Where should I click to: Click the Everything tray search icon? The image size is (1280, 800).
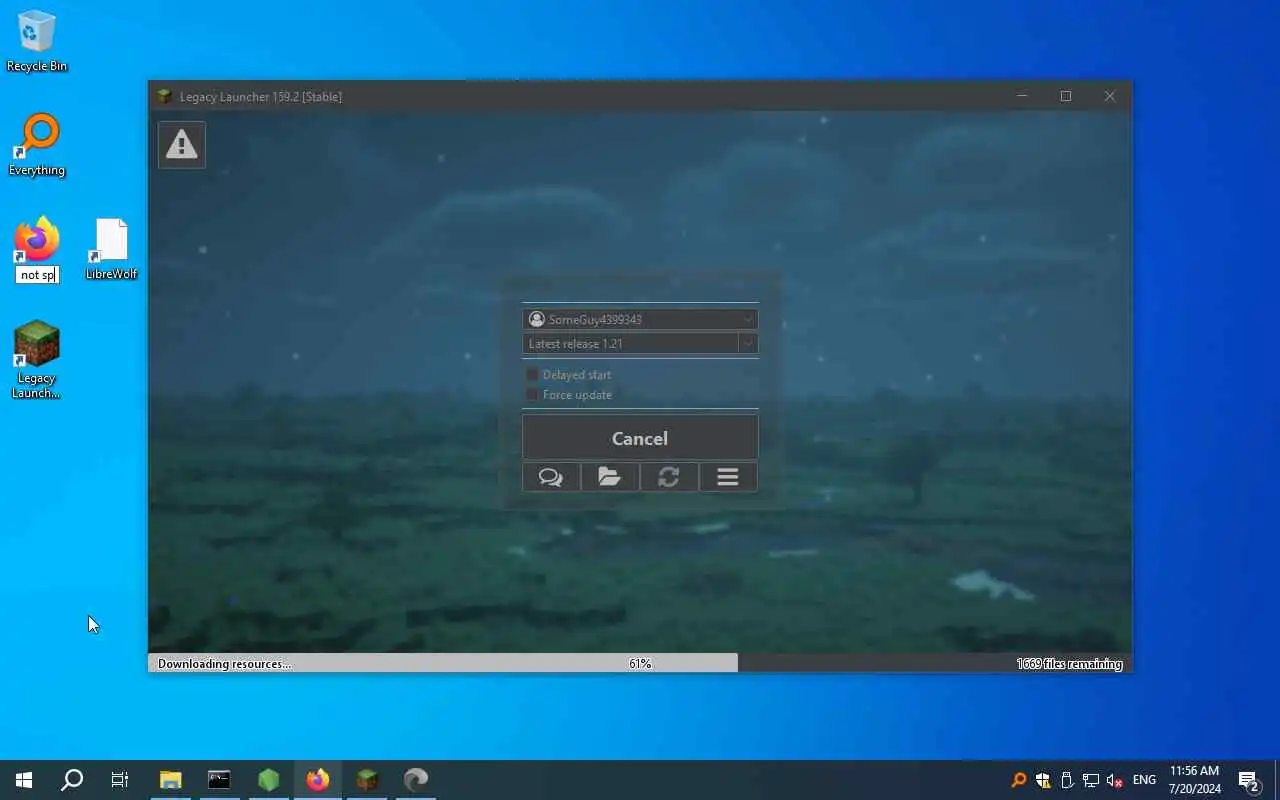click(x=1019, y=780)
